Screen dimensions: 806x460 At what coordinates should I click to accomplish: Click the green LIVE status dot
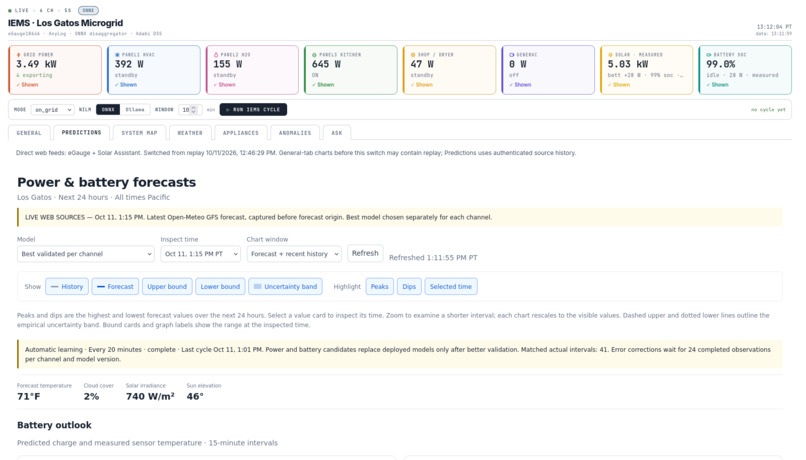coord(10,10)
